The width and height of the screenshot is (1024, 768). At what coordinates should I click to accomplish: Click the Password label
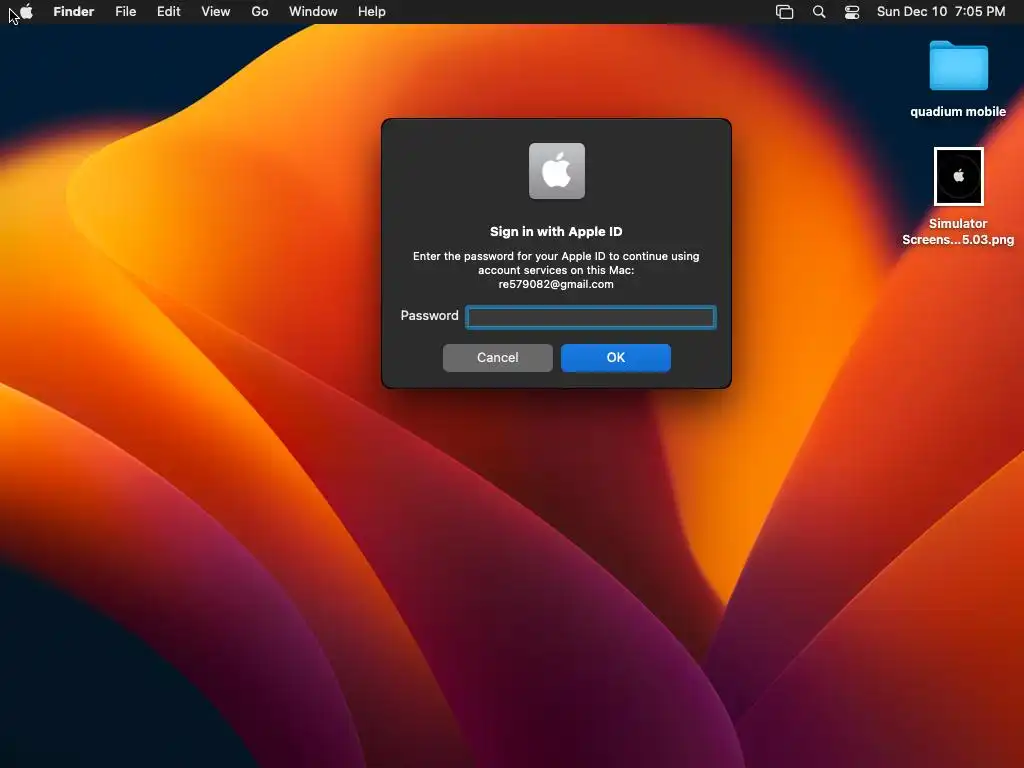[429, 315]
